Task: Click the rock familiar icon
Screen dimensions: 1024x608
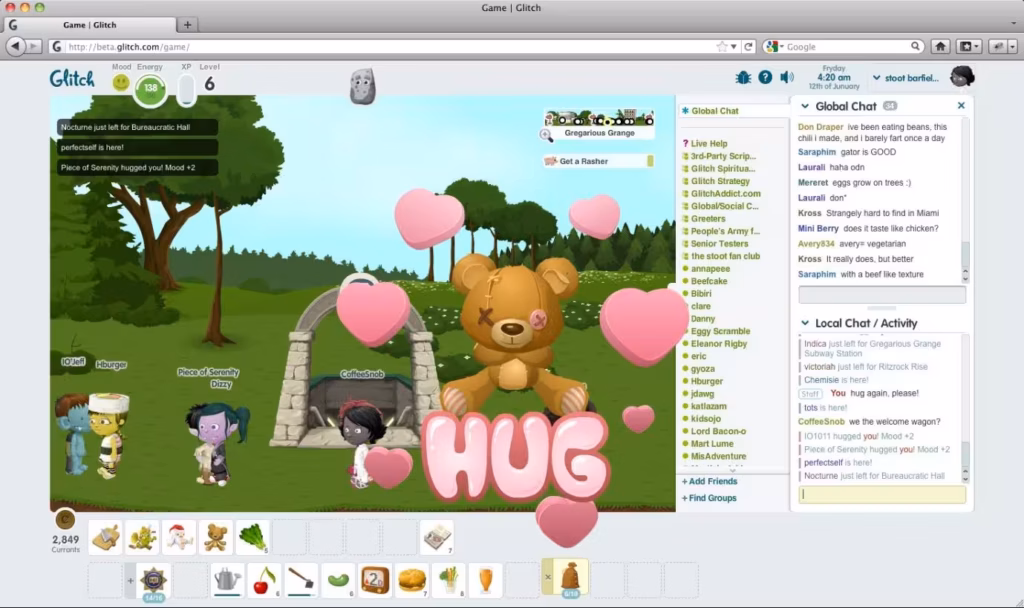Action: pos(362,86)
